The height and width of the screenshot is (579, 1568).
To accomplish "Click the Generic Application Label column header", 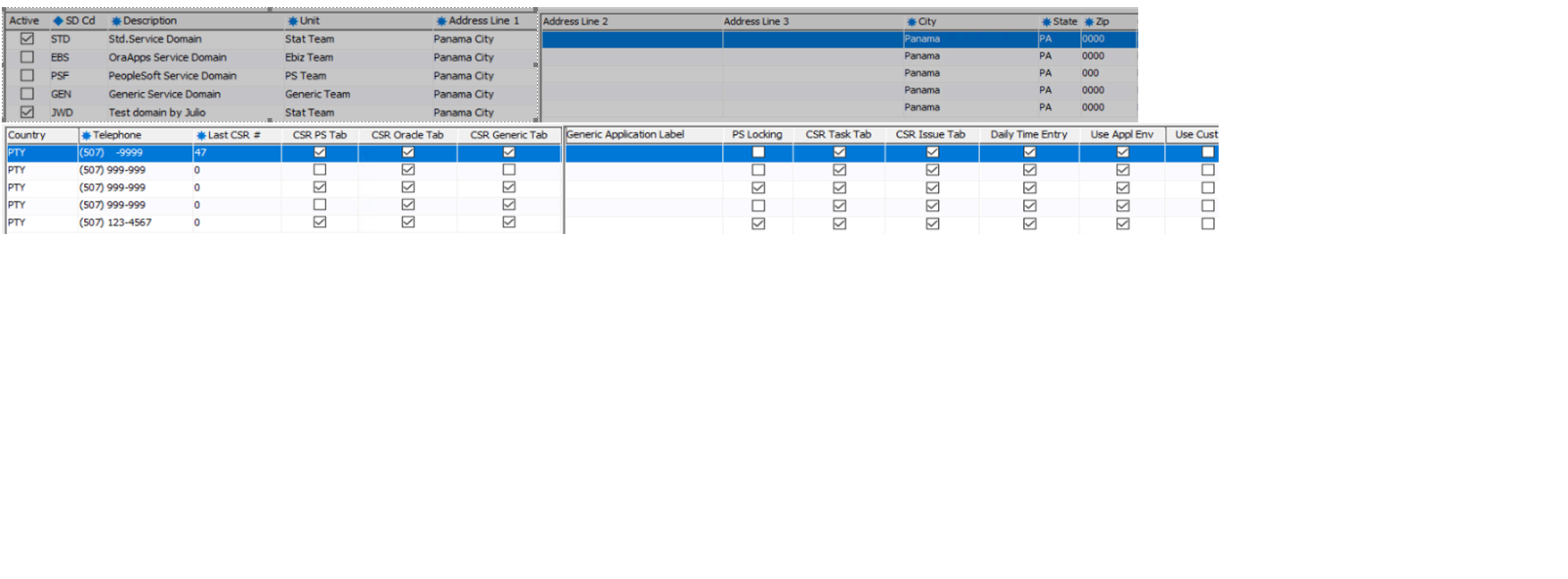I will coord(625,134).
